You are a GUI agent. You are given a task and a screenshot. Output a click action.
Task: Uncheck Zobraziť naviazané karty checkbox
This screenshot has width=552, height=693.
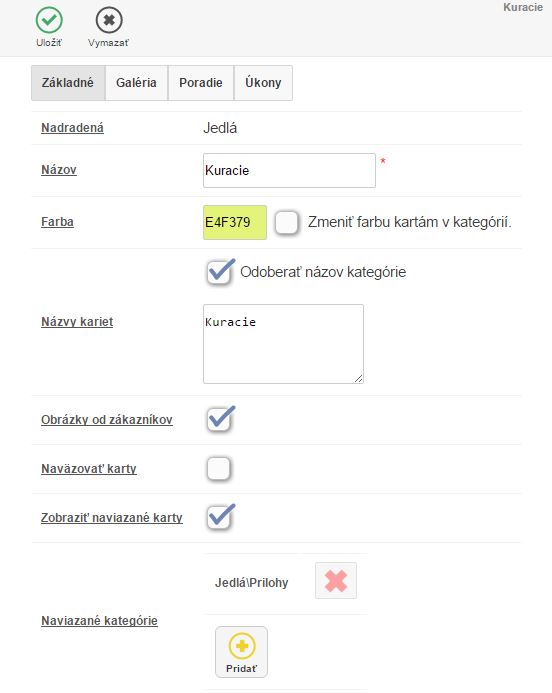click(220, 517)
